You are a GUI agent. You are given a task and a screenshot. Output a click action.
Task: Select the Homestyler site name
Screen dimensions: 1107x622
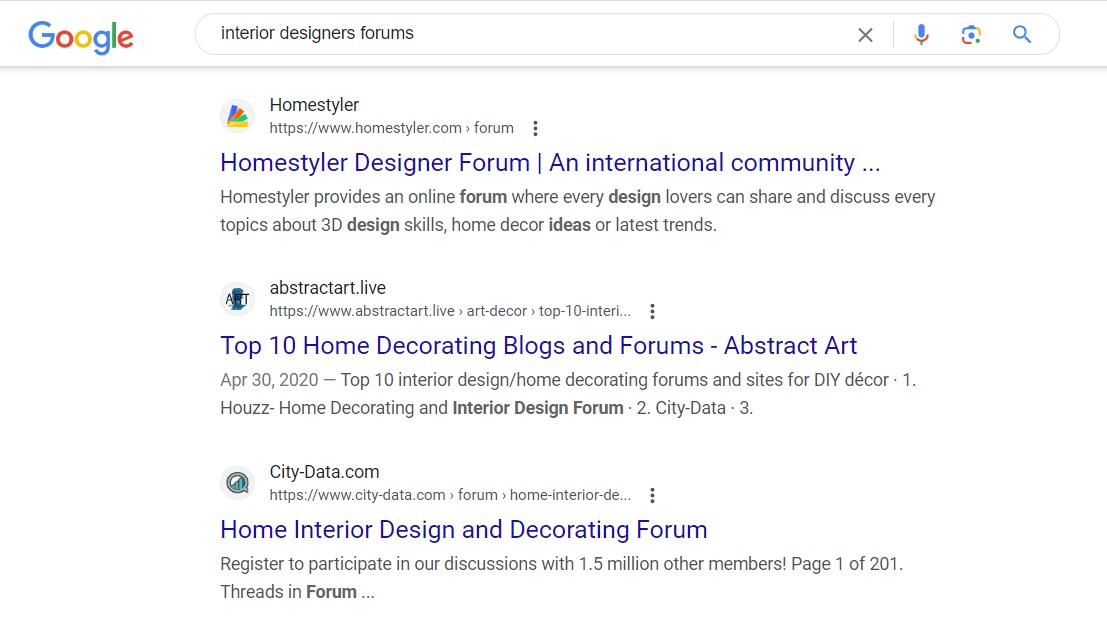pyautogui.click(x=314, y=104)
